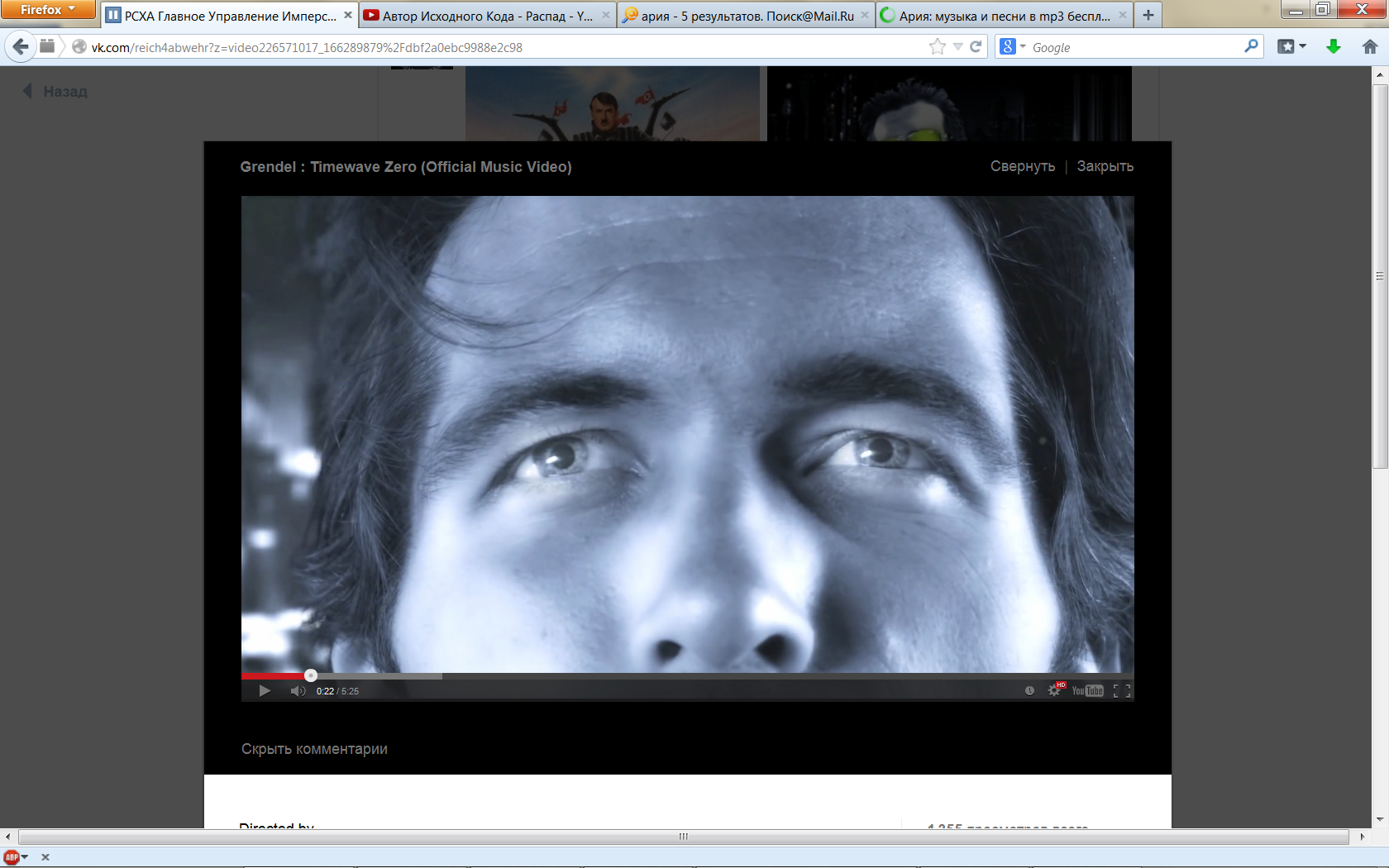The width and height of the screenshot is (1389, 868).
Task: Mute the video volume speaker icon
Action: pyautogui.click(x=298, y=691)
